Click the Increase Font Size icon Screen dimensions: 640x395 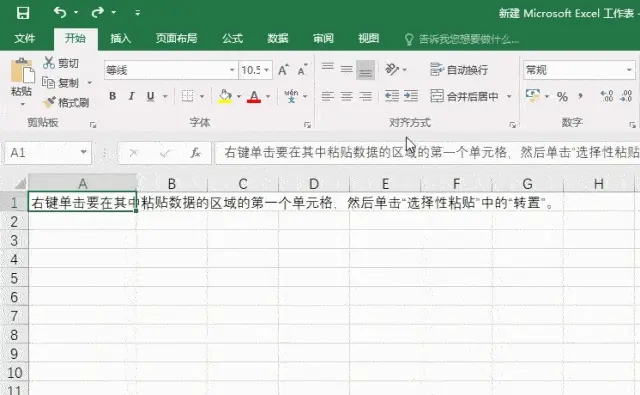pos(283,70)
